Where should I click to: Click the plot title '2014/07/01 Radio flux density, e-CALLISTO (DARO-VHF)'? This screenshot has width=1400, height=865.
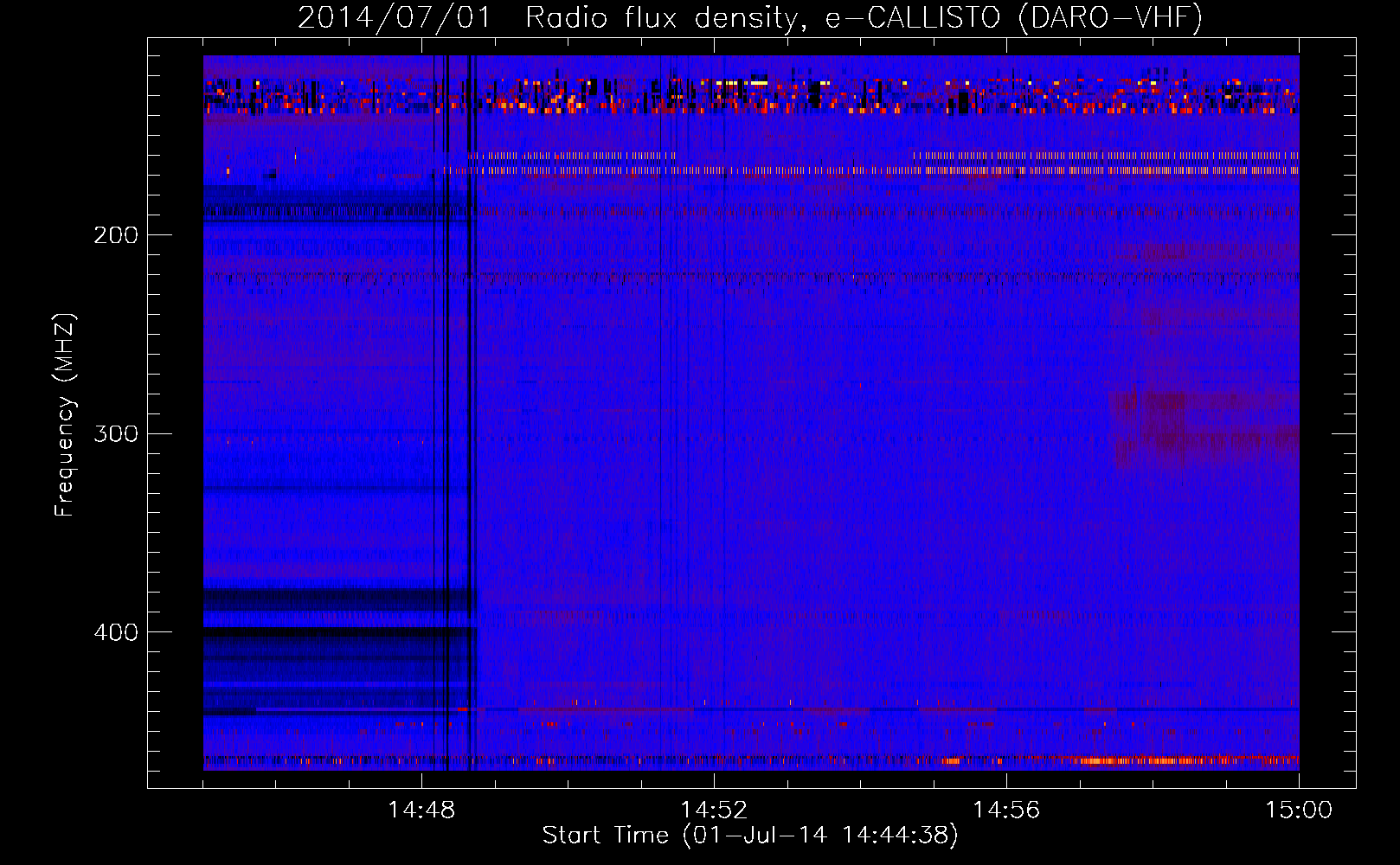click(750, 16)
